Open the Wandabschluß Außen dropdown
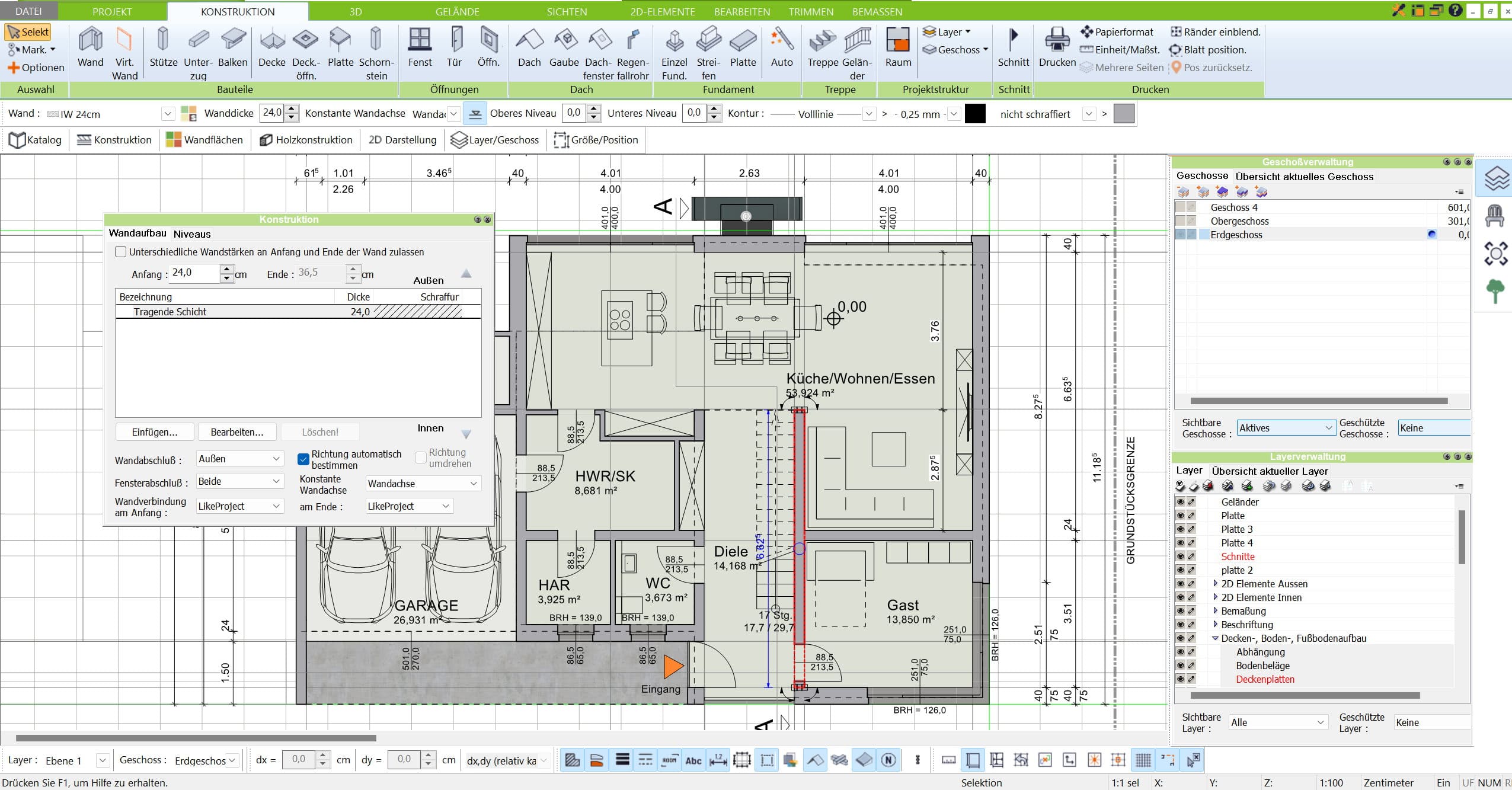This screenshot has width=1512, height=790. tap(239, 459)
